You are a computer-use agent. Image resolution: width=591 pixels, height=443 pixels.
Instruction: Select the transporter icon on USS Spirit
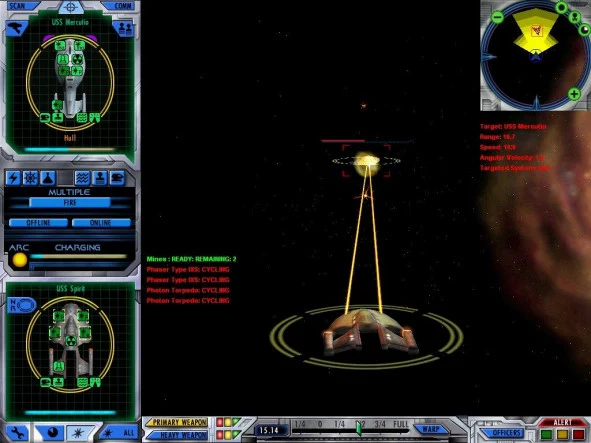click(x=58, y=382)
